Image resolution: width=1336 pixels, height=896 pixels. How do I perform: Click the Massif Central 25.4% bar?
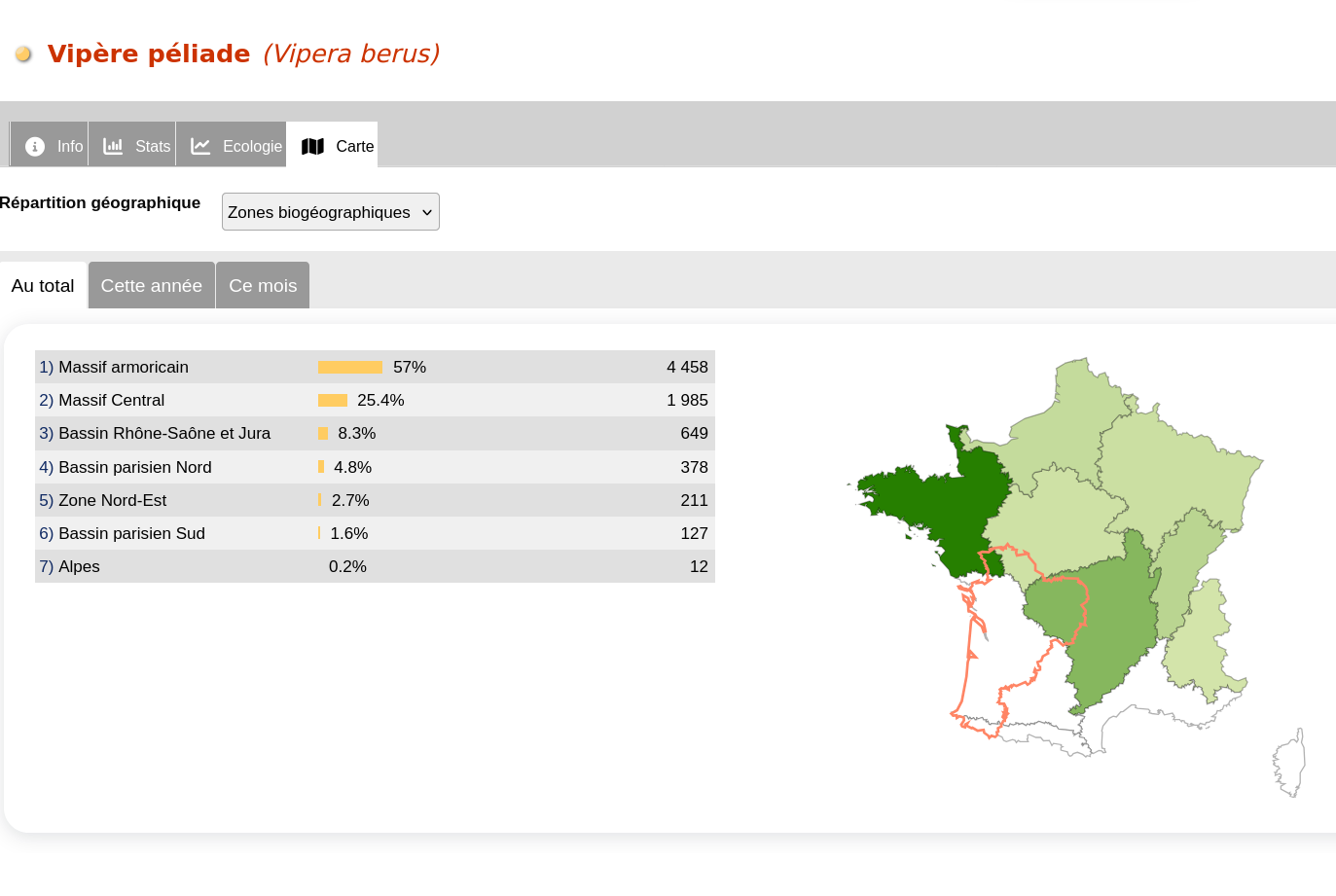click(x=333, y=400)
